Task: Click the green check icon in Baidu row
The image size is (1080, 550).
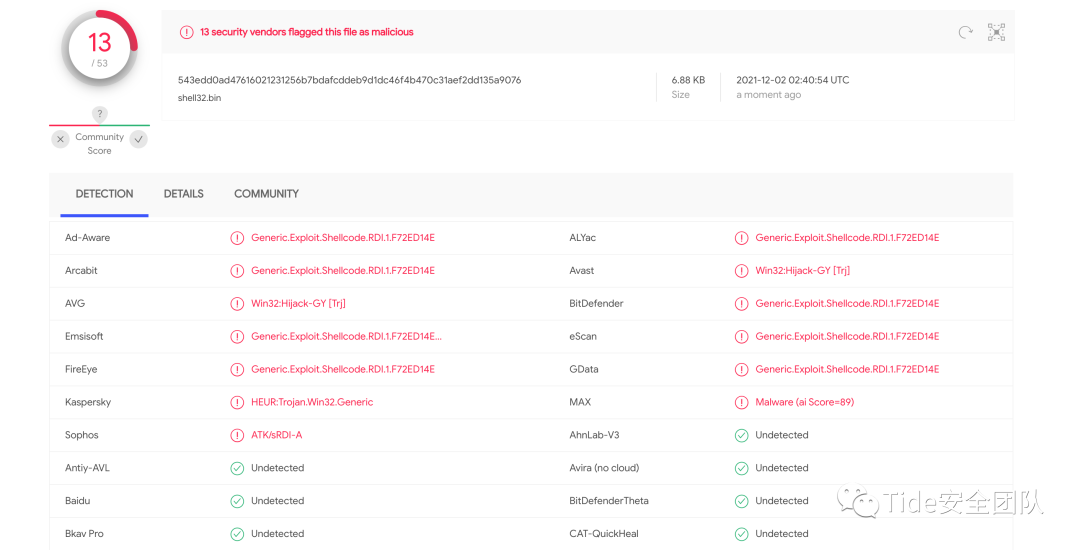Action: (237, 501)
